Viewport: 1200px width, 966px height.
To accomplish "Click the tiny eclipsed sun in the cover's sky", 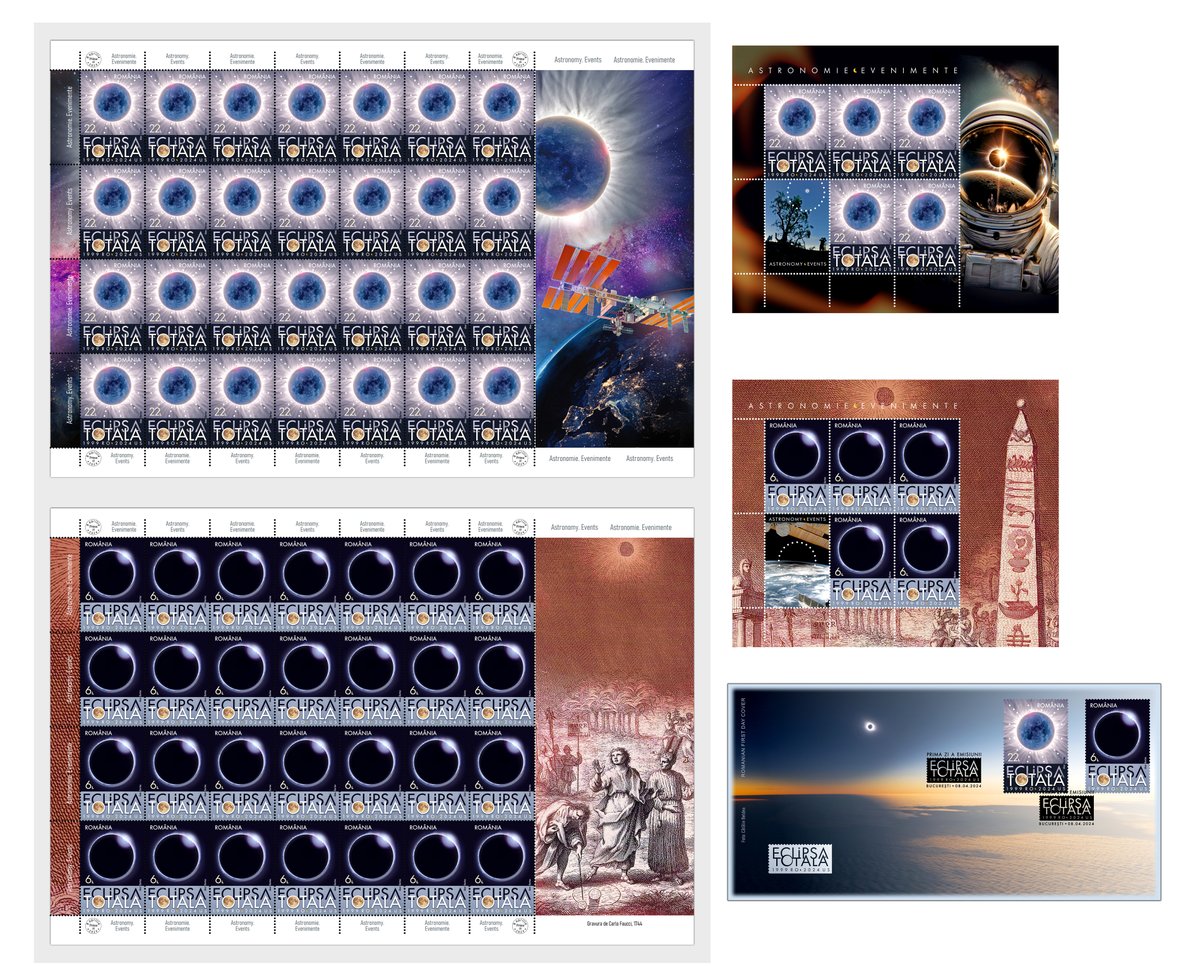I will pos(872,727).
